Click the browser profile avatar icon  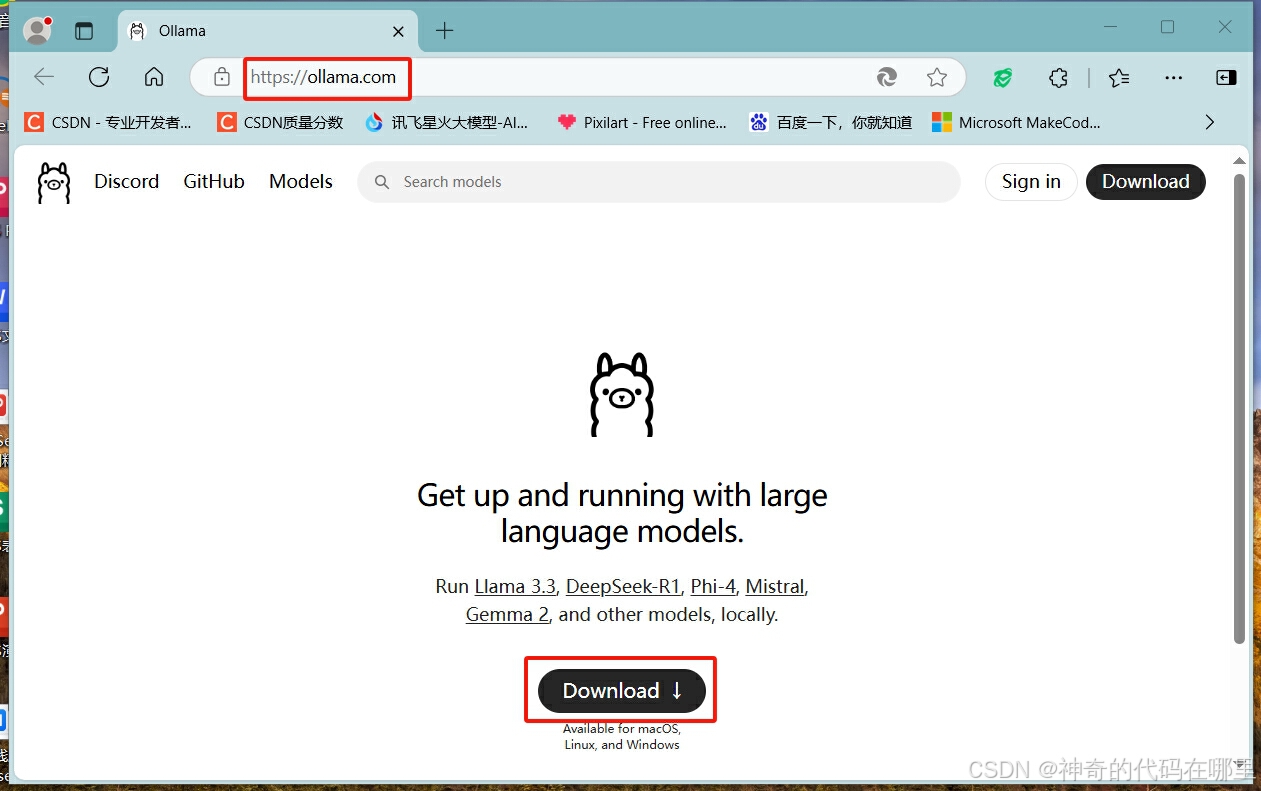tap(37, 31)
